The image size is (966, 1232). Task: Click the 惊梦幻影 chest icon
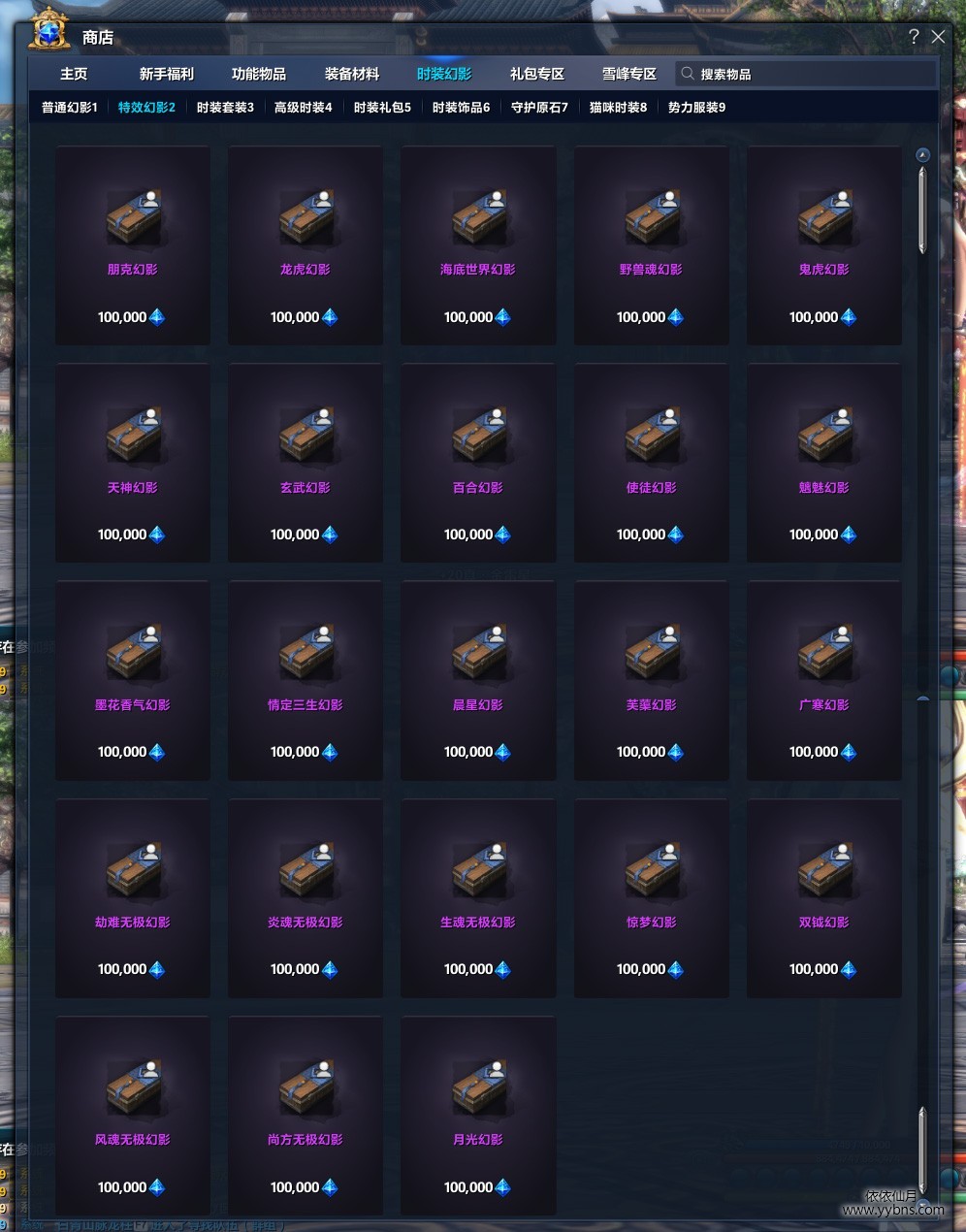[x=653, y=868]
